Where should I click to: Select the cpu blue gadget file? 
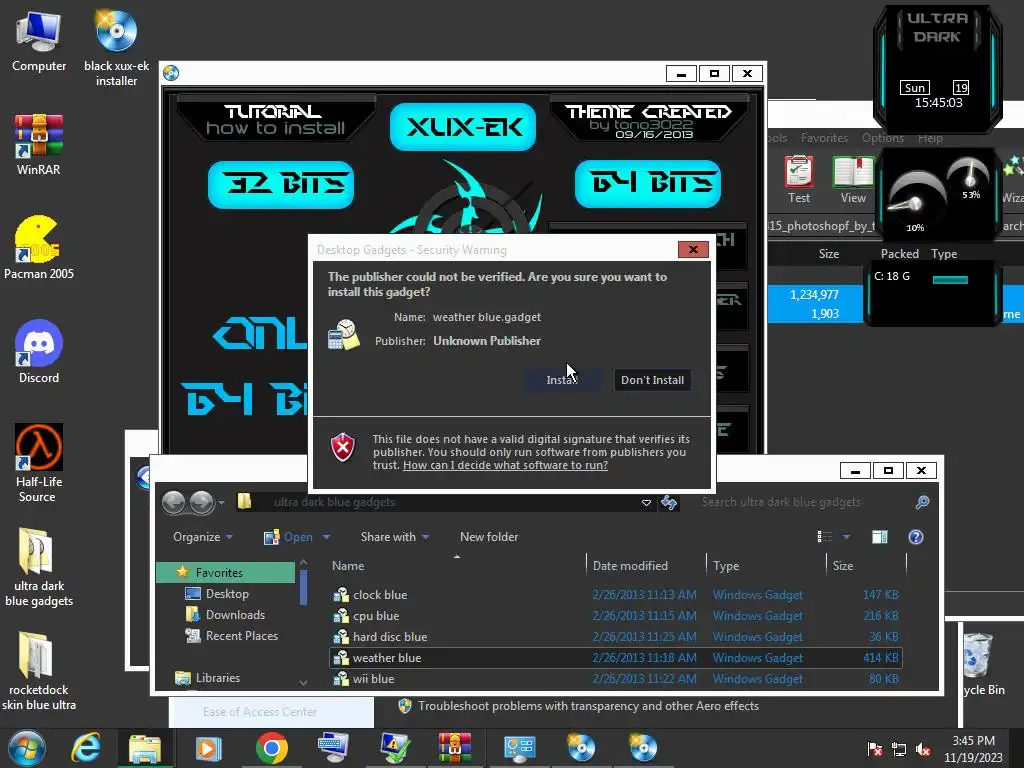click(615, 616)
